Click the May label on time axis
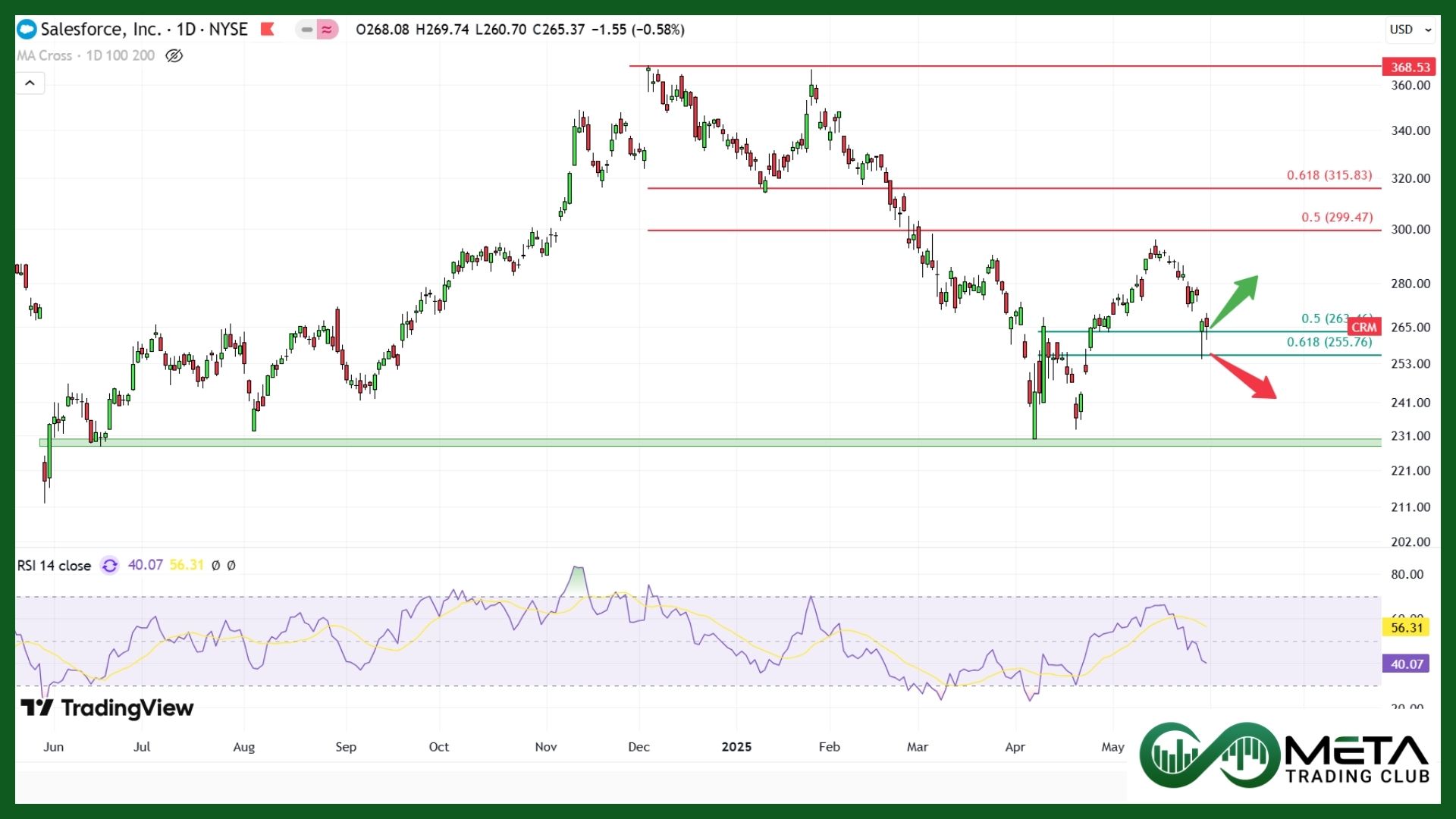Screen dimensions: 1456x819 tap(1113, 747)
